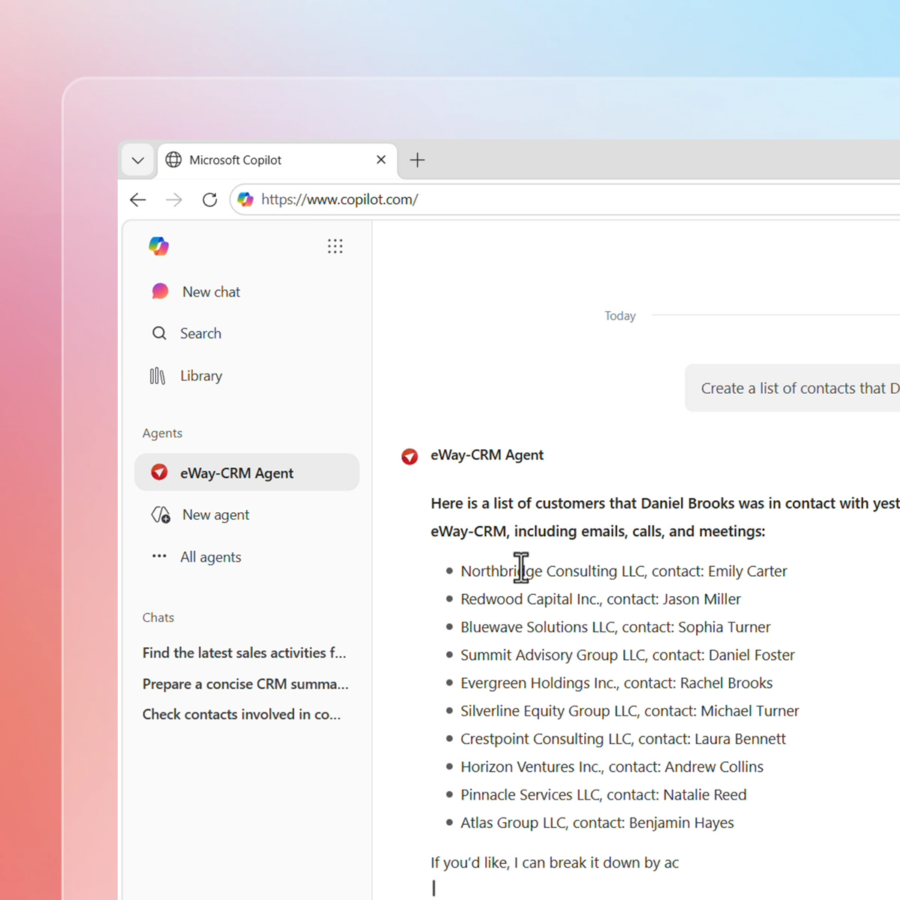The image size is (900, 900).
Task: Click the 'If you'd like, I can break' line
Action: (554, 863)
